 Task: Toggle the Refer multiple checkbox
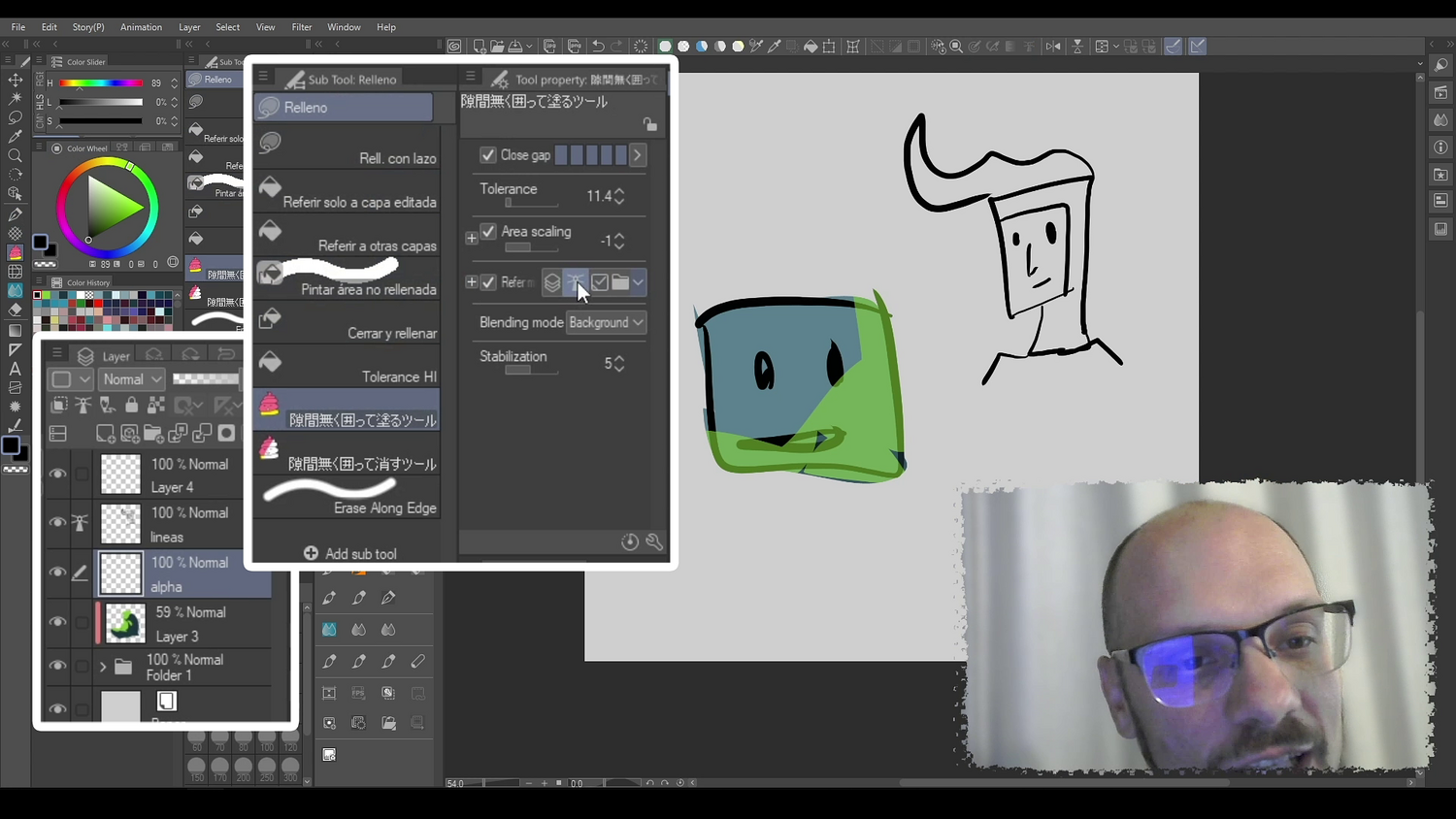pos(488,282)
